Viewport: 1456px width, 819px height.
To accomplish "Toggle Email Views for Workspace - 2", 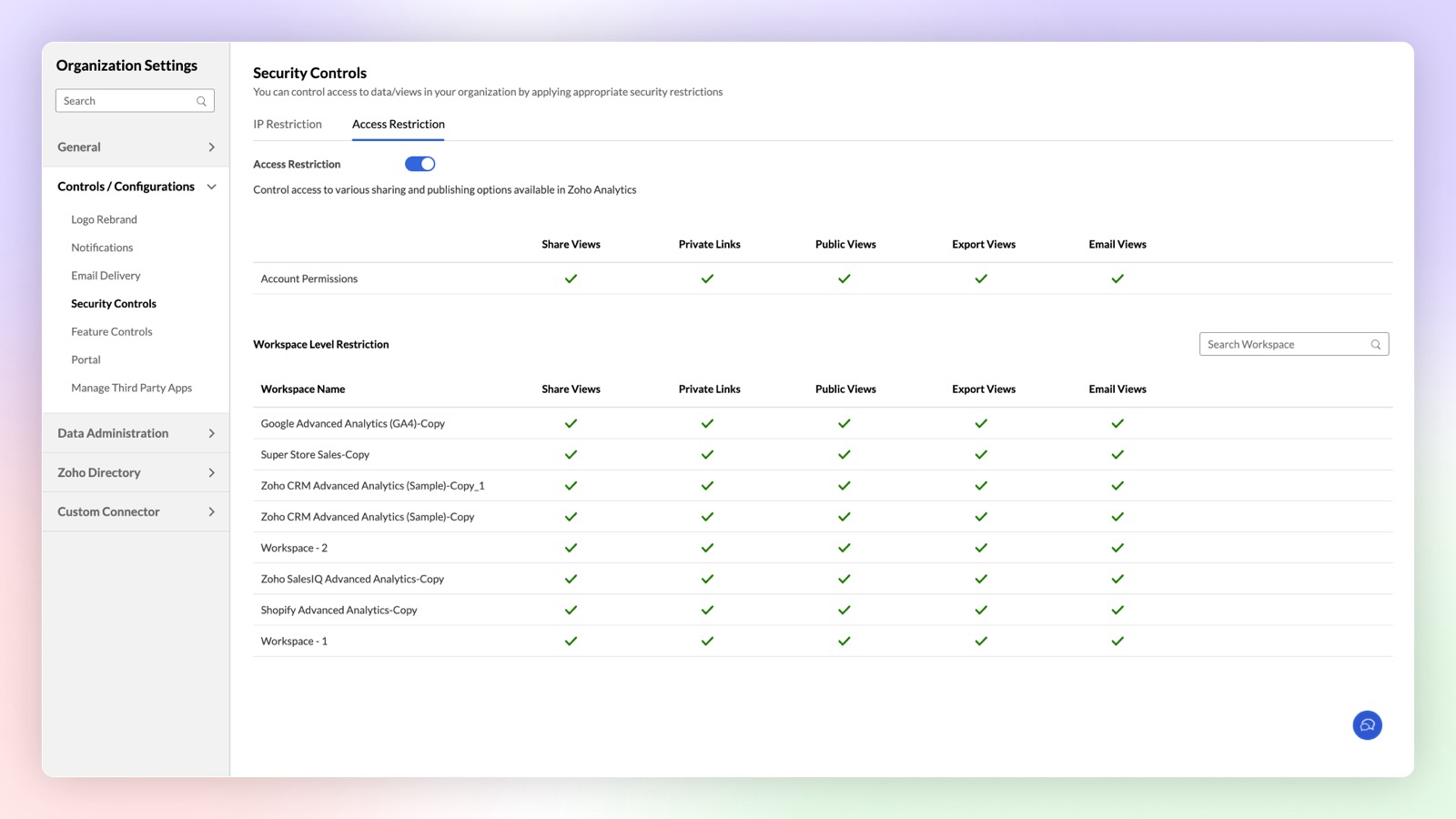I will pyautogui.click(x=1117, y=548).
